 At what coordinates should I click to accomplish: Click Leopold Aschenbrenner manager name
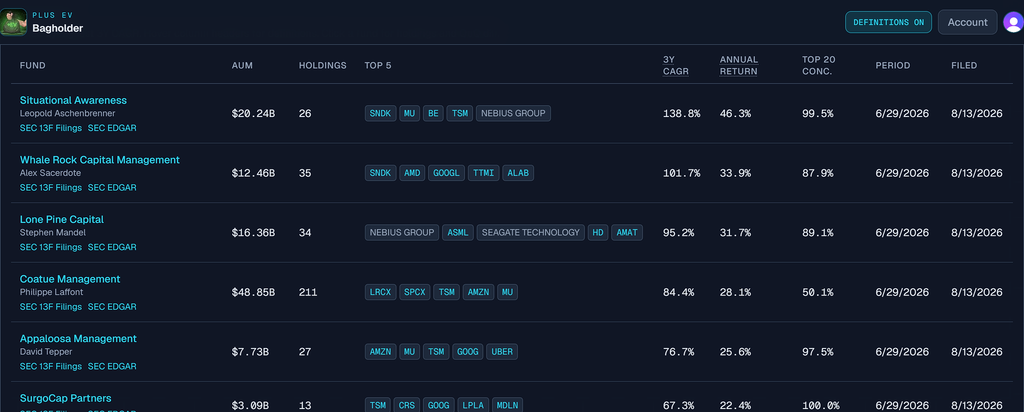tap(67, 114)
